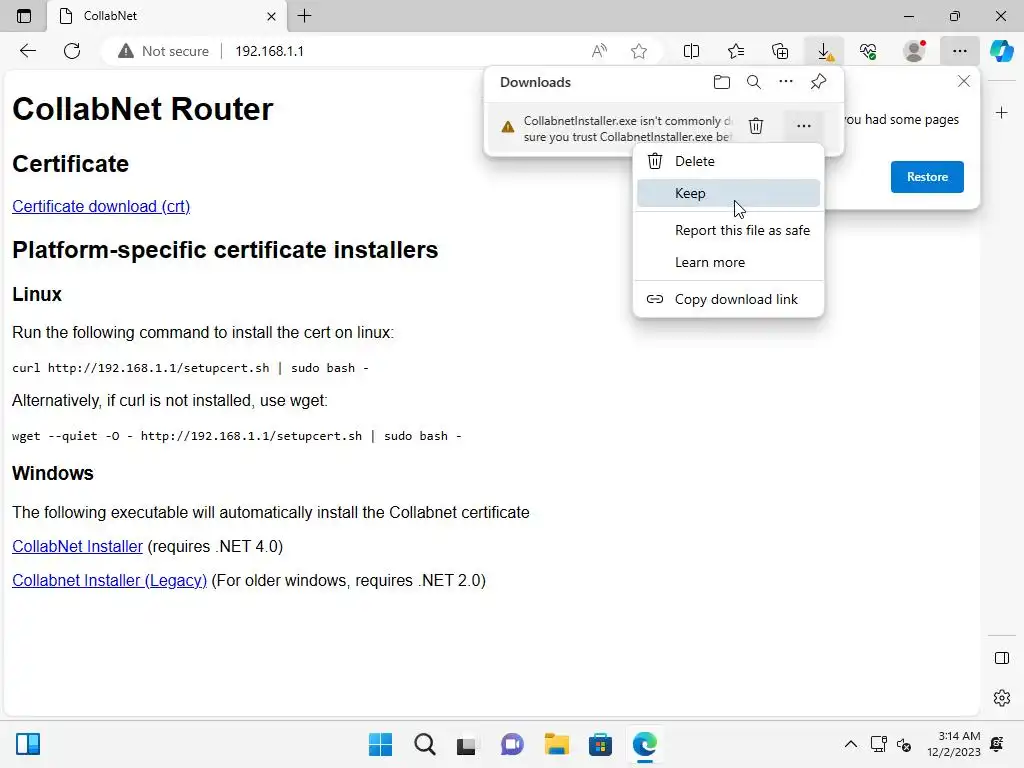Open More options in Downloads panel header
Screen dimensions: 1024x768
pyautogui.click(x=786, y=82)
